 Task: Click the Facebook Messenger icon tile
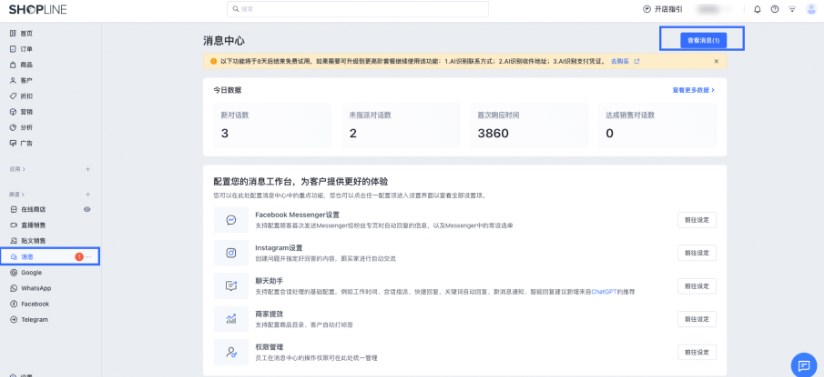[x=231, y=220]
